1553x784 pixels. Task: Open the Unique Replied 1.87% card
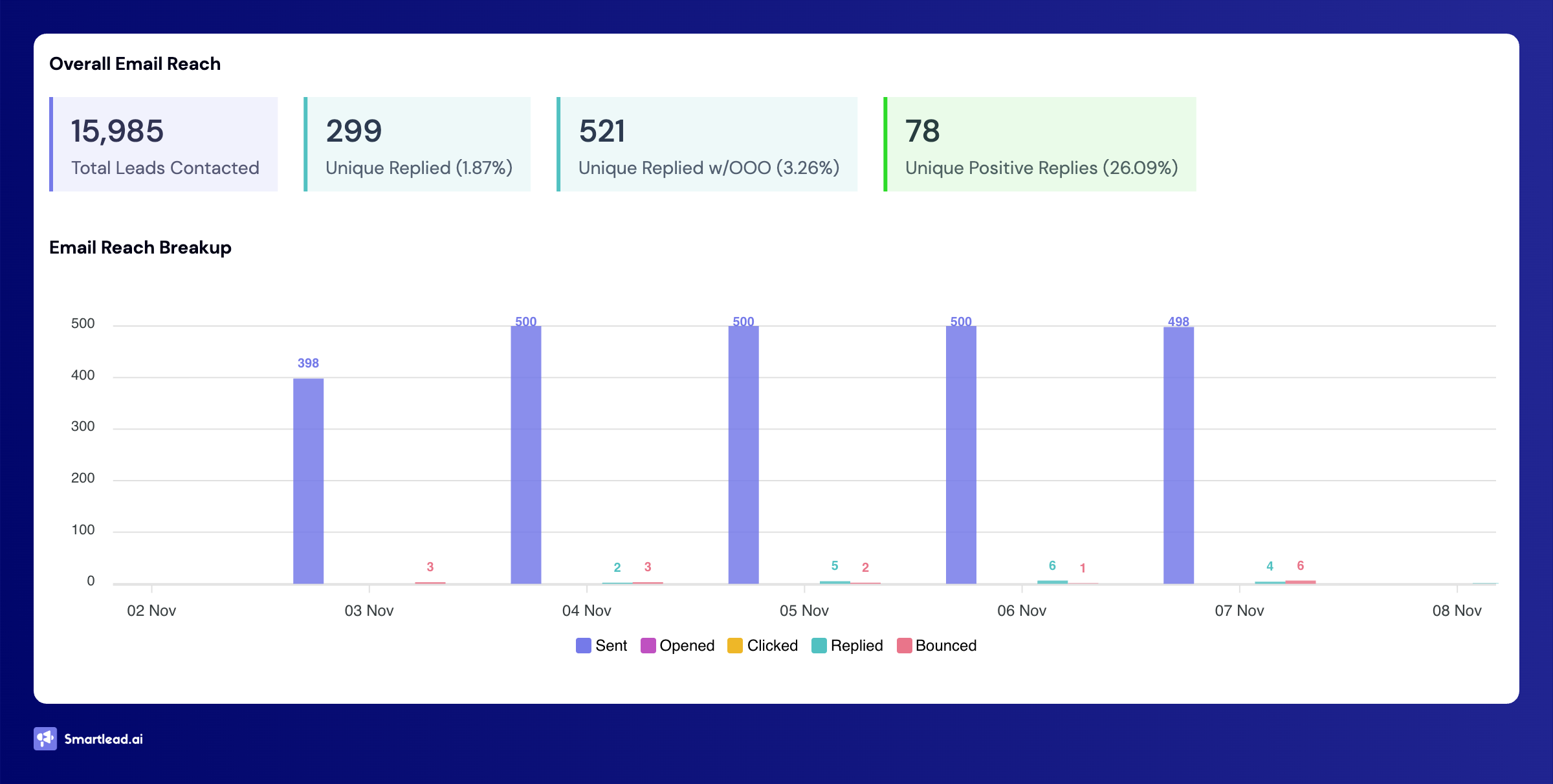tap(418, 144)
